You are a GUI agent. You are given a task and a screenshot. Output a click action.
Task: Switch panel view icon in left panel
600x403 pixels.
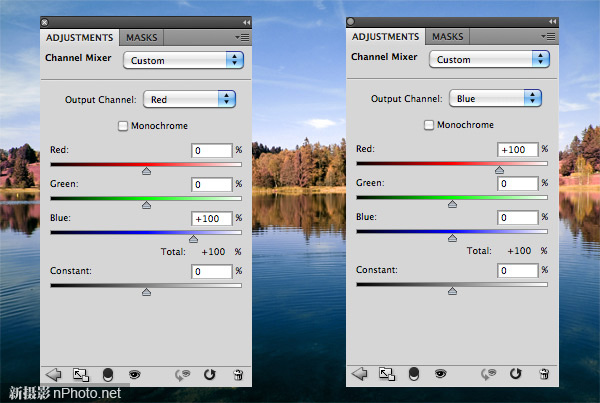pyautogui.click(x=81, y=375)
